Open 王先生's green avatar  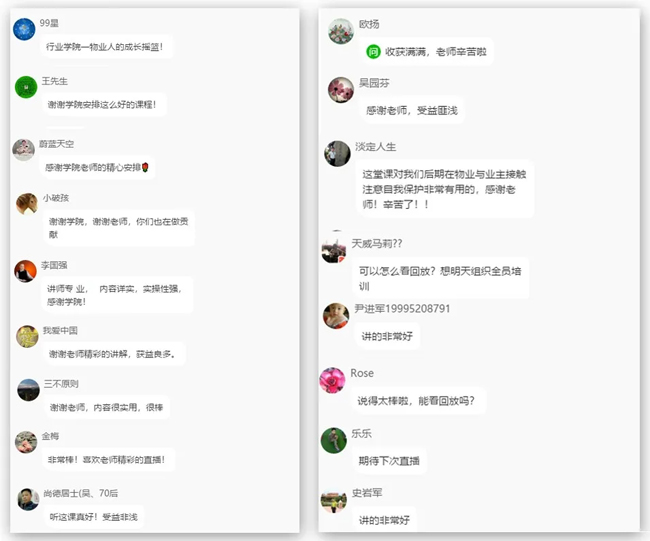pyautogui.click(x=26, y=87)
